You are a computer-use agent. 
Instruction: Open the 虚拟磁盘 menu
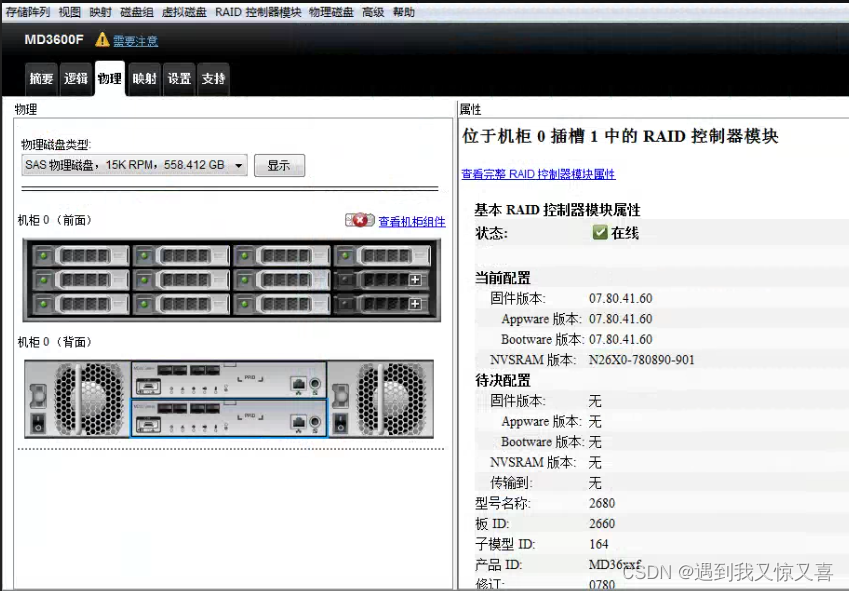pyautogui.click(x=184, y=12)
